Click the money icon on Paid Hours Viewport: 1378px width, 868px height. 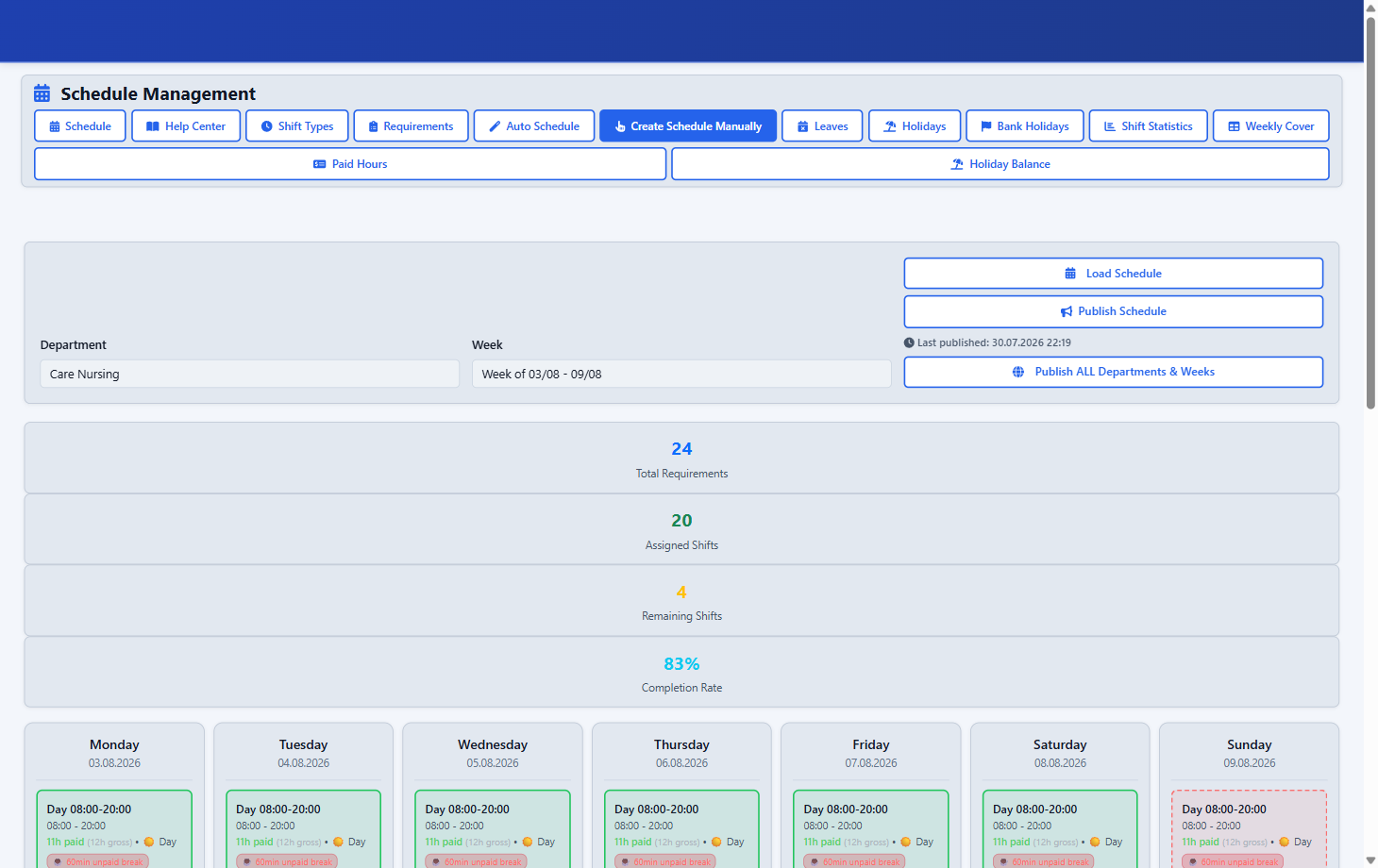click(319, 164)
